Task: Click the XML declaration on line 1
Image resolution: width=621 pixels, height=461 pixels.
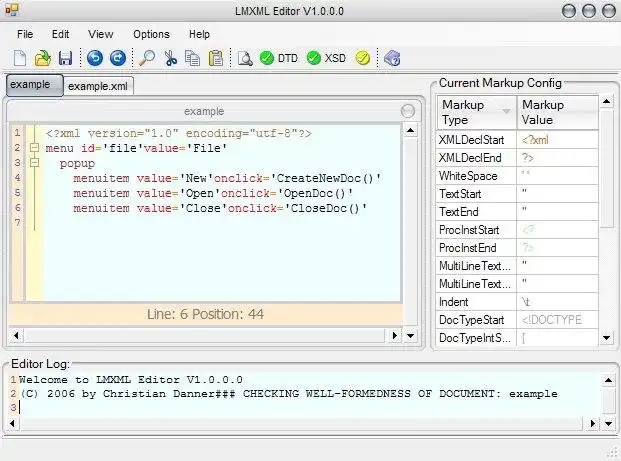Action: 179,133
